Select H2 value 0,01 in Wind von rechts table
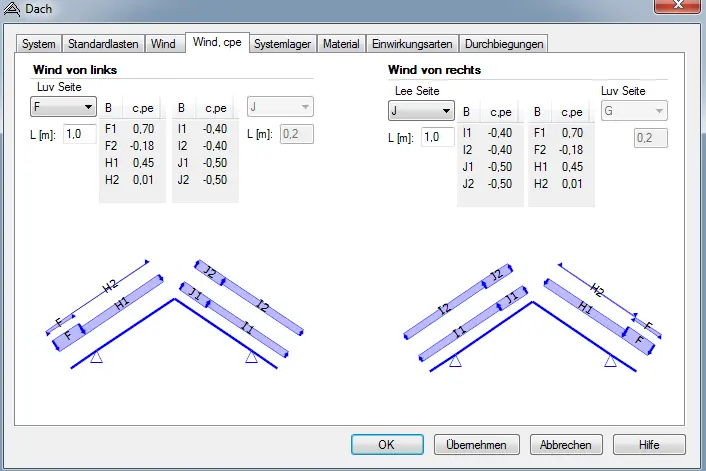Viewport: 706px width, 471px height. [x=572, y=184]
